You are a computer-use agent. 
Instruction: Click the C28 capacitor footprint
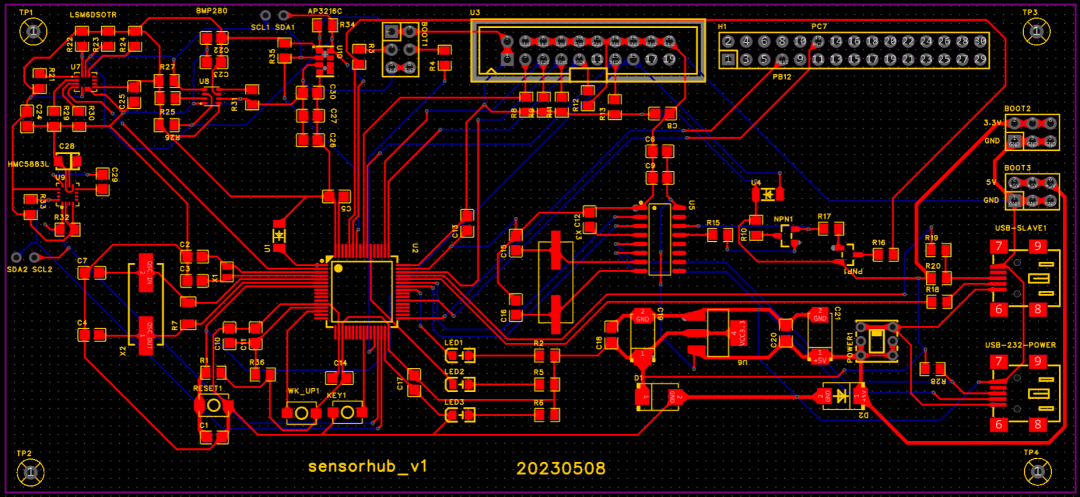67,161
